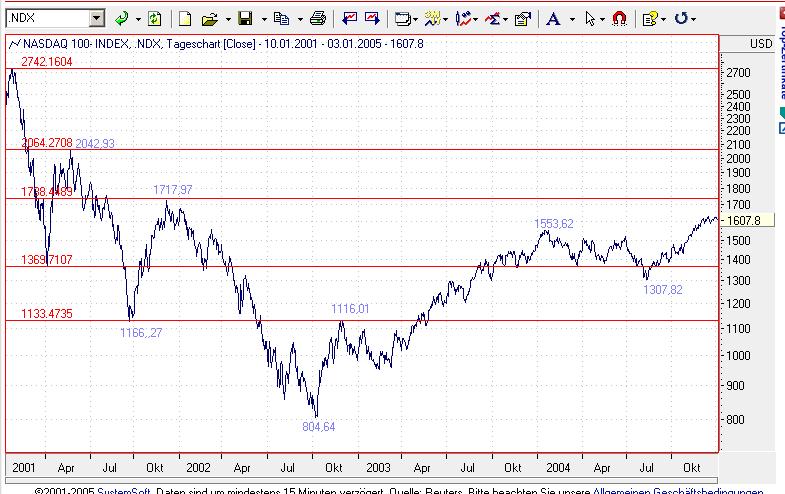Go to the previous chart (left arrow)
The image size is (785, 494).
(x=349, y=19)
